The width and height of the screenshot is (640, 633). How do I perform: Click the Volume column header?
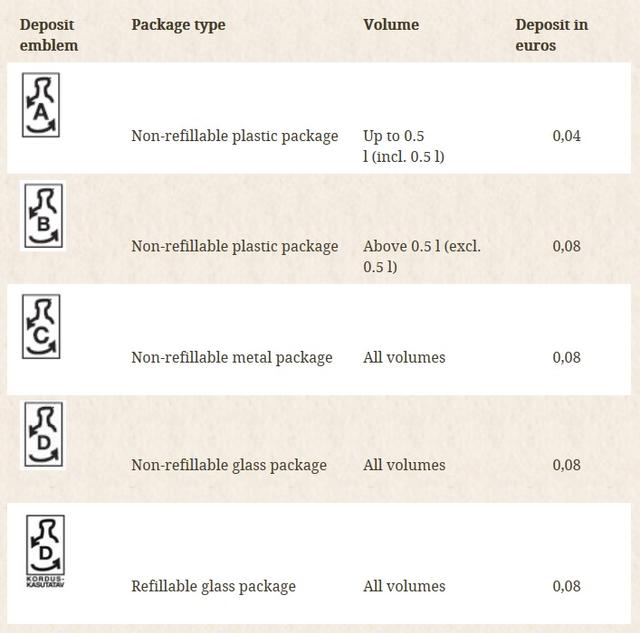[x=391, y=24]
